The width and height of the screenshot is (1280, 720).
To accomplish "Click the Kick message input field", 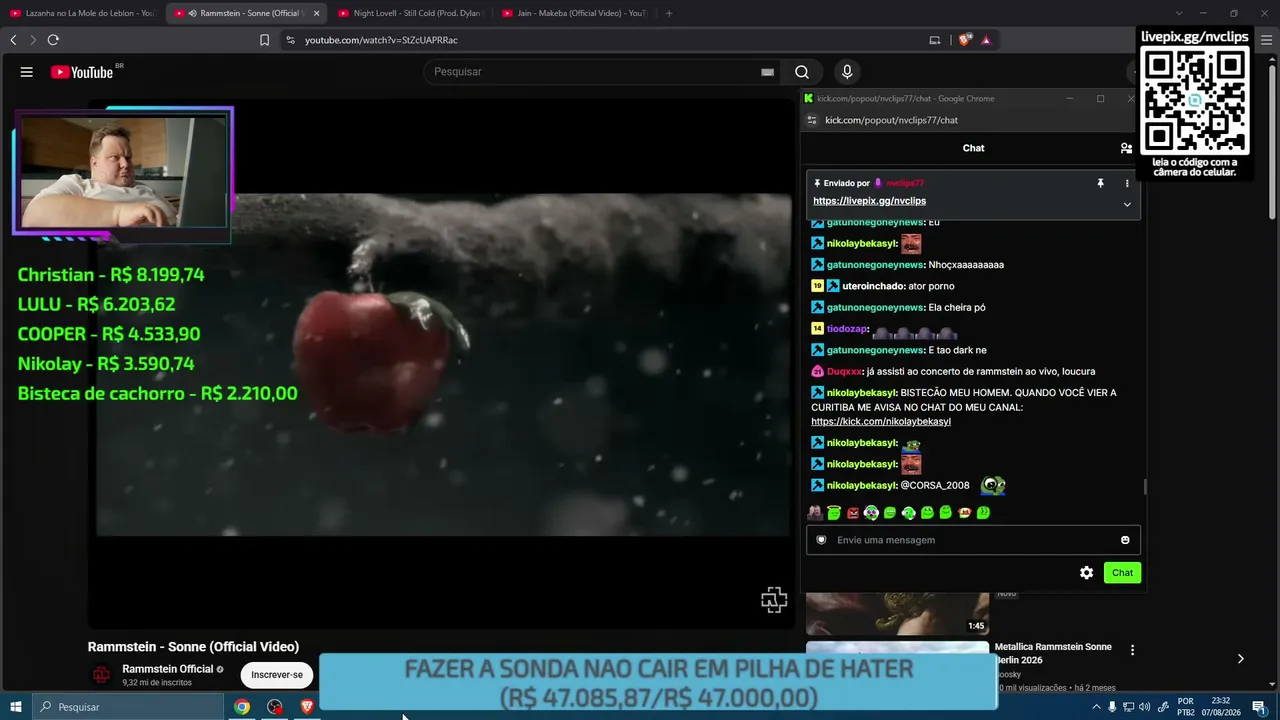I will pyautogui.click(x=973, y=540).
